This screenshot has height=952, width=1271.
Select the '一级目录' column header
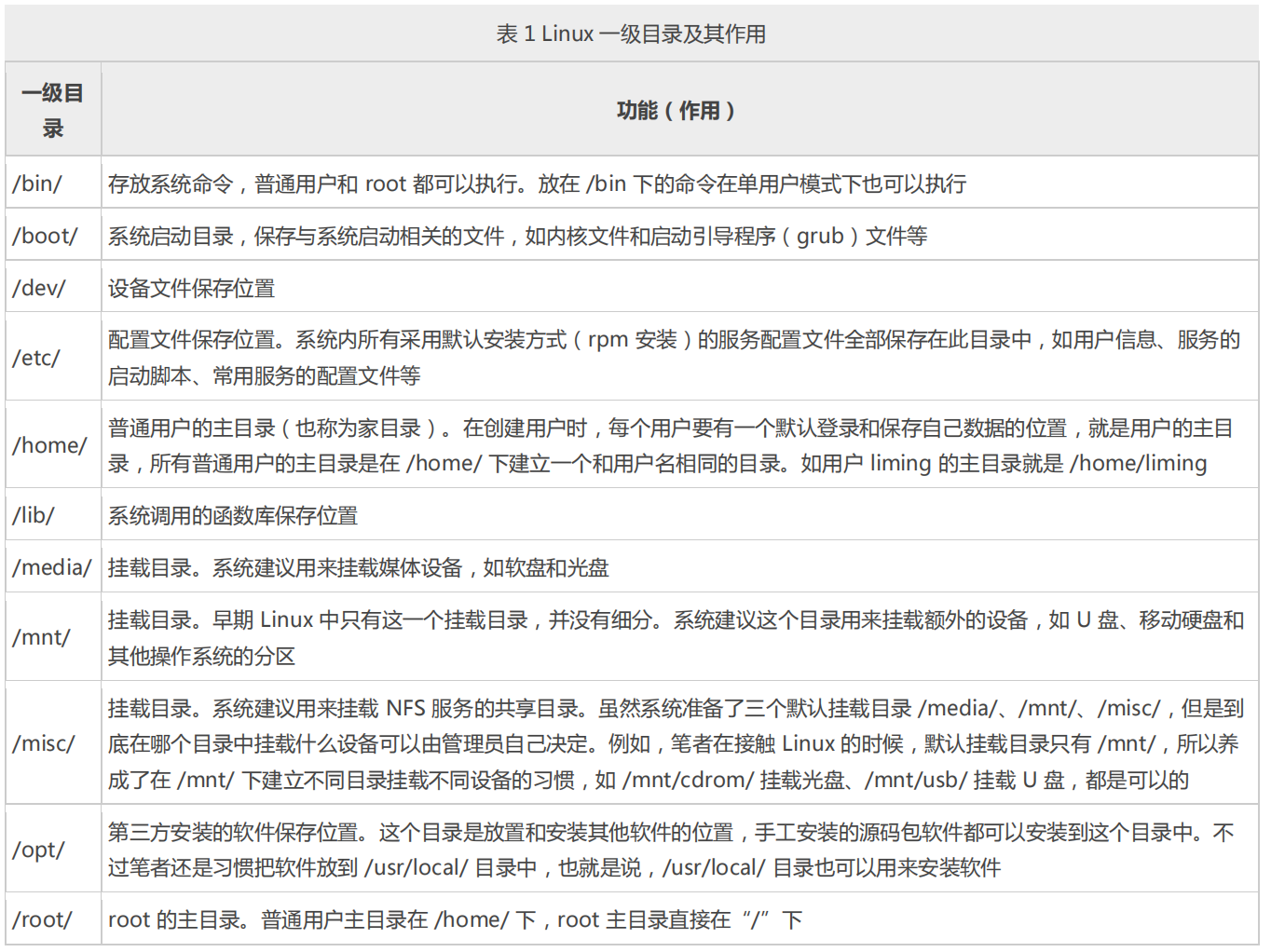tap(53, 110)
